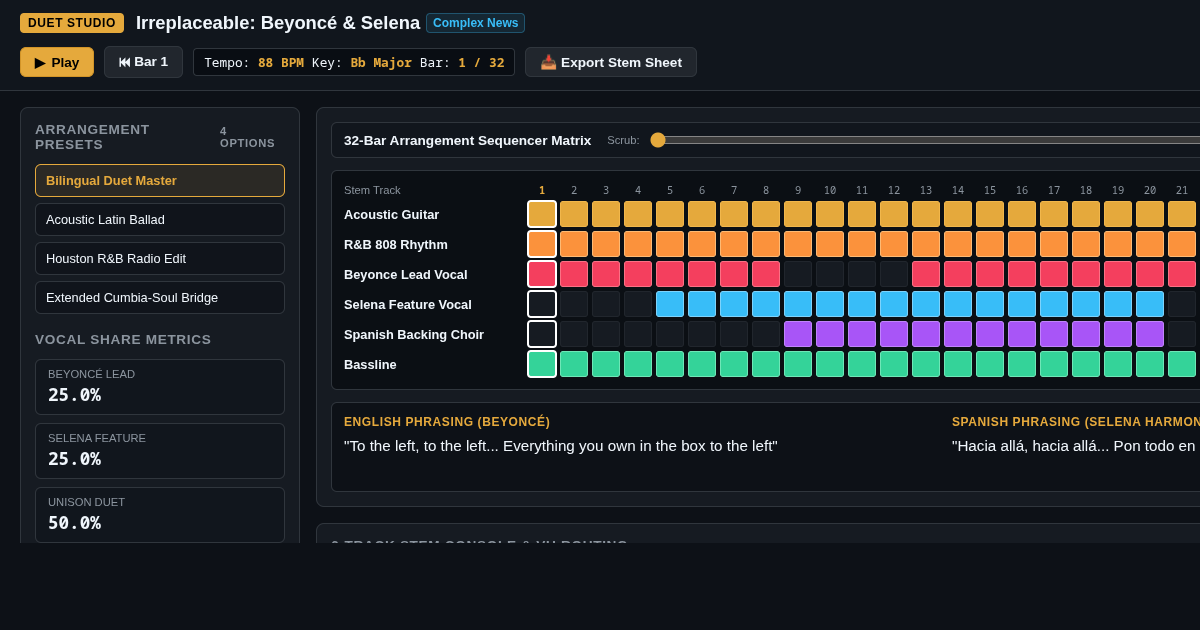Click the Key Bb Major readout
The height and width of the screenshot is (630, 1200).
coord(362,62)
